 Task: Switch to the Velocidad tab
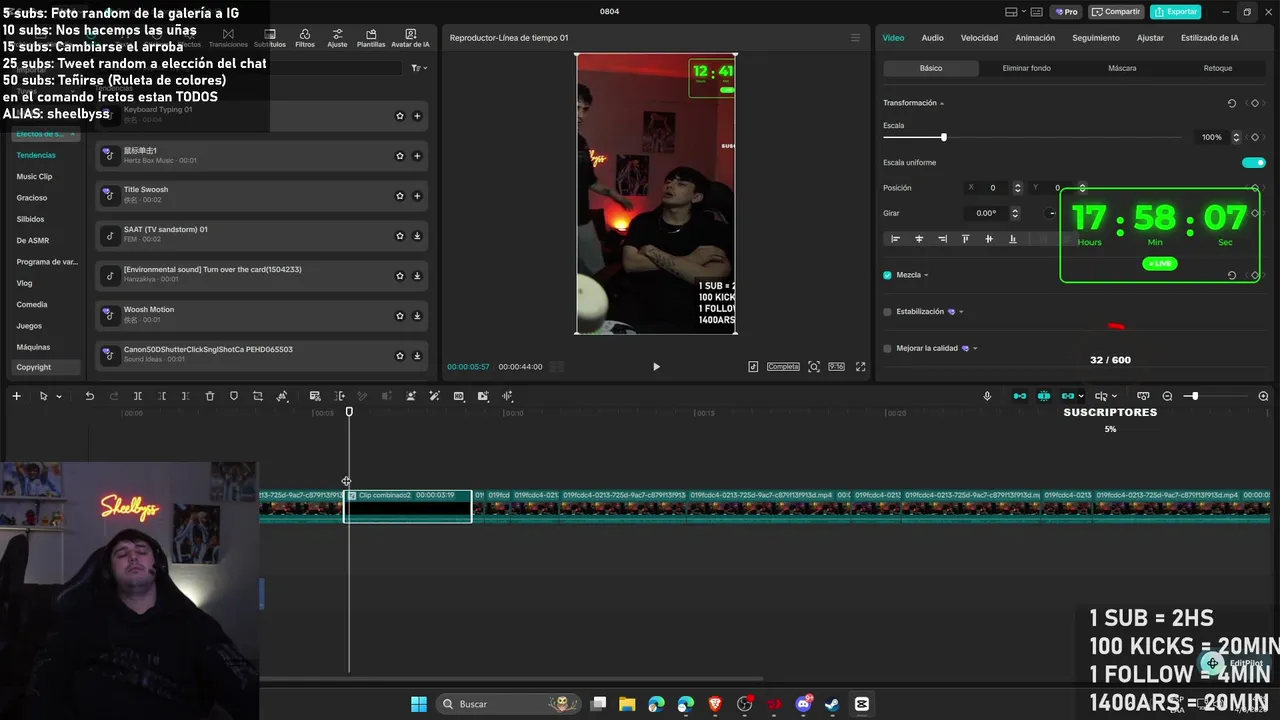coord(979,38)
